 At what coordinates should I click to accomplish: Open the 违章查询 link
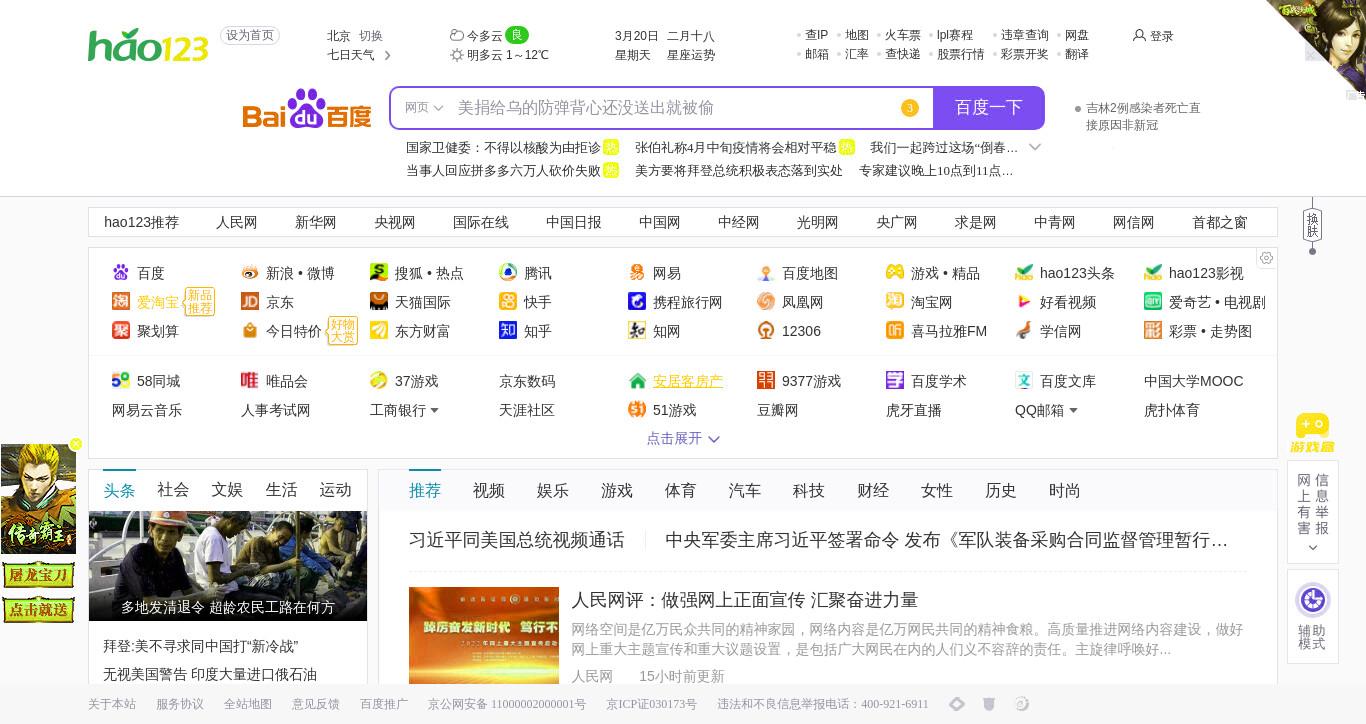pyautogui.click(x=1025, y=35)
